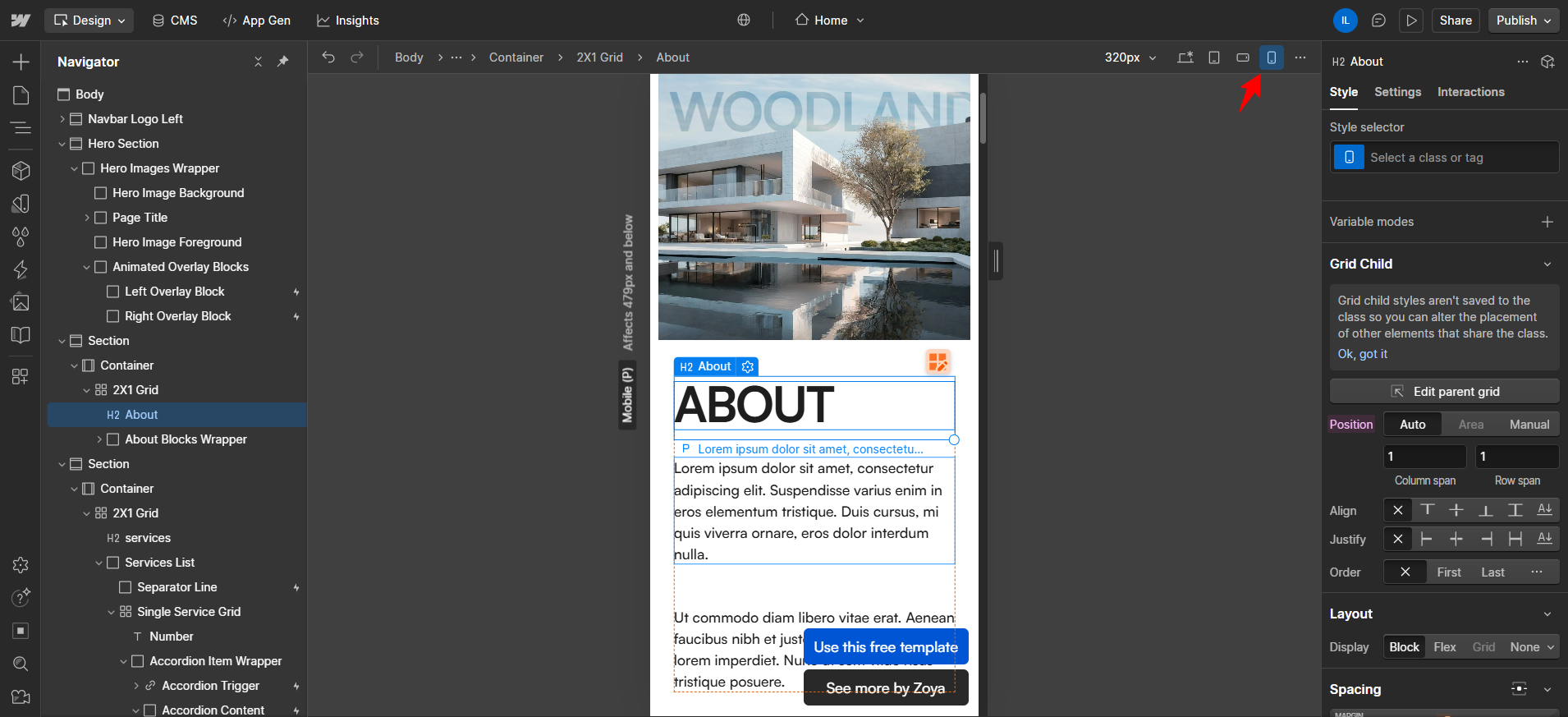The image size is (1568, 717).
Task: Dismiss the tip with Ok, got it
Action: click(1363, 354)
